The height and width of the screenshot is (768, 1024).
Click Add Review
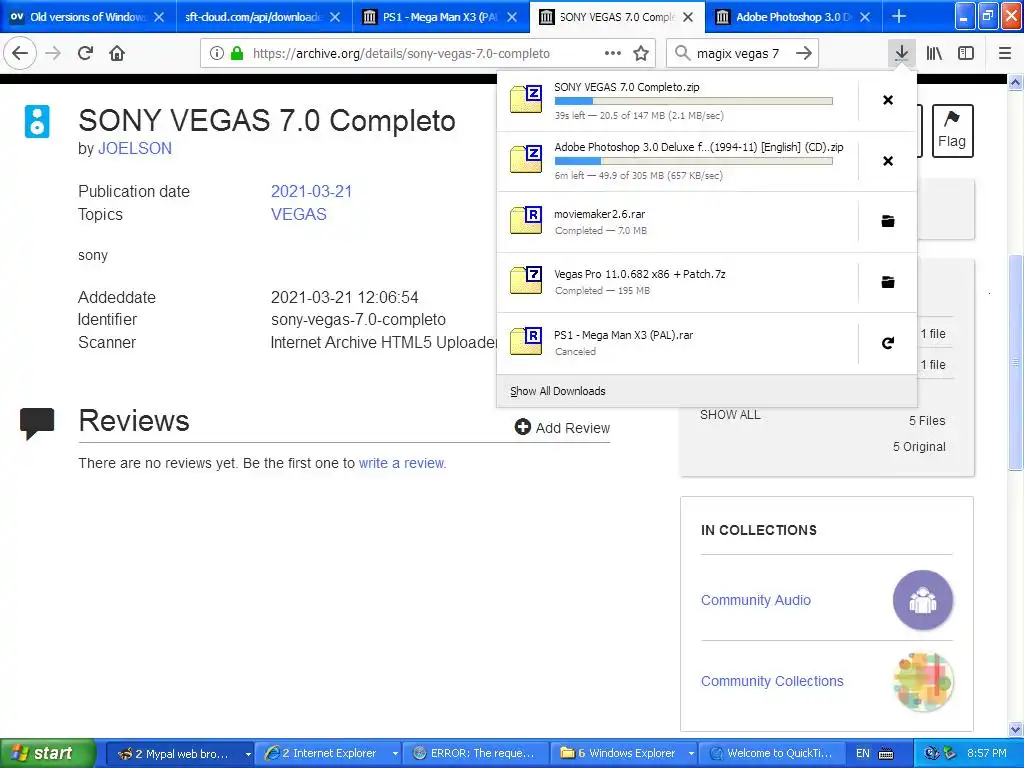pyautogui.click(x=562, y=428)
